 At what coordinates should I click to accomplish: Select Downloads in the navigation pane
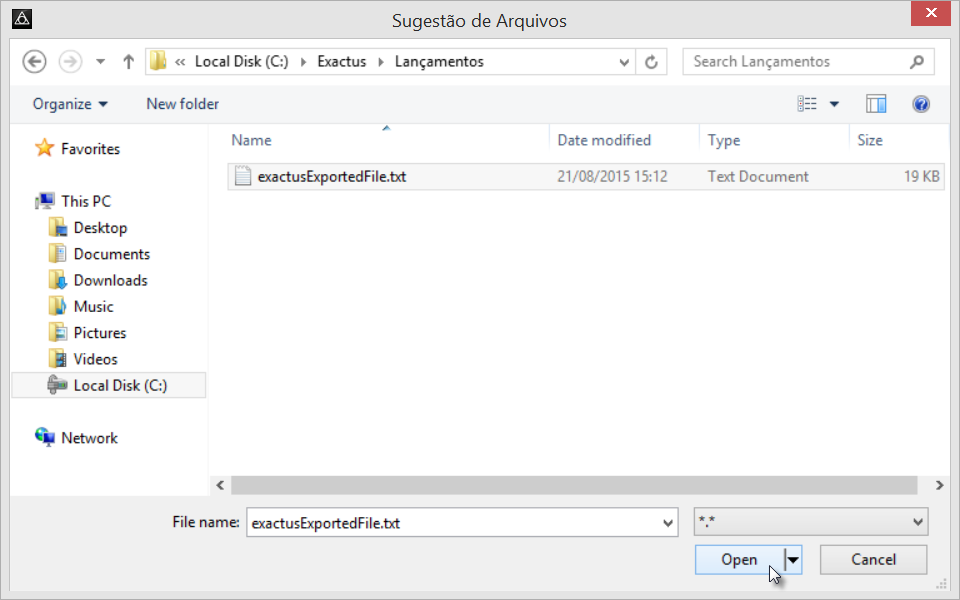(x=110, y=281)
